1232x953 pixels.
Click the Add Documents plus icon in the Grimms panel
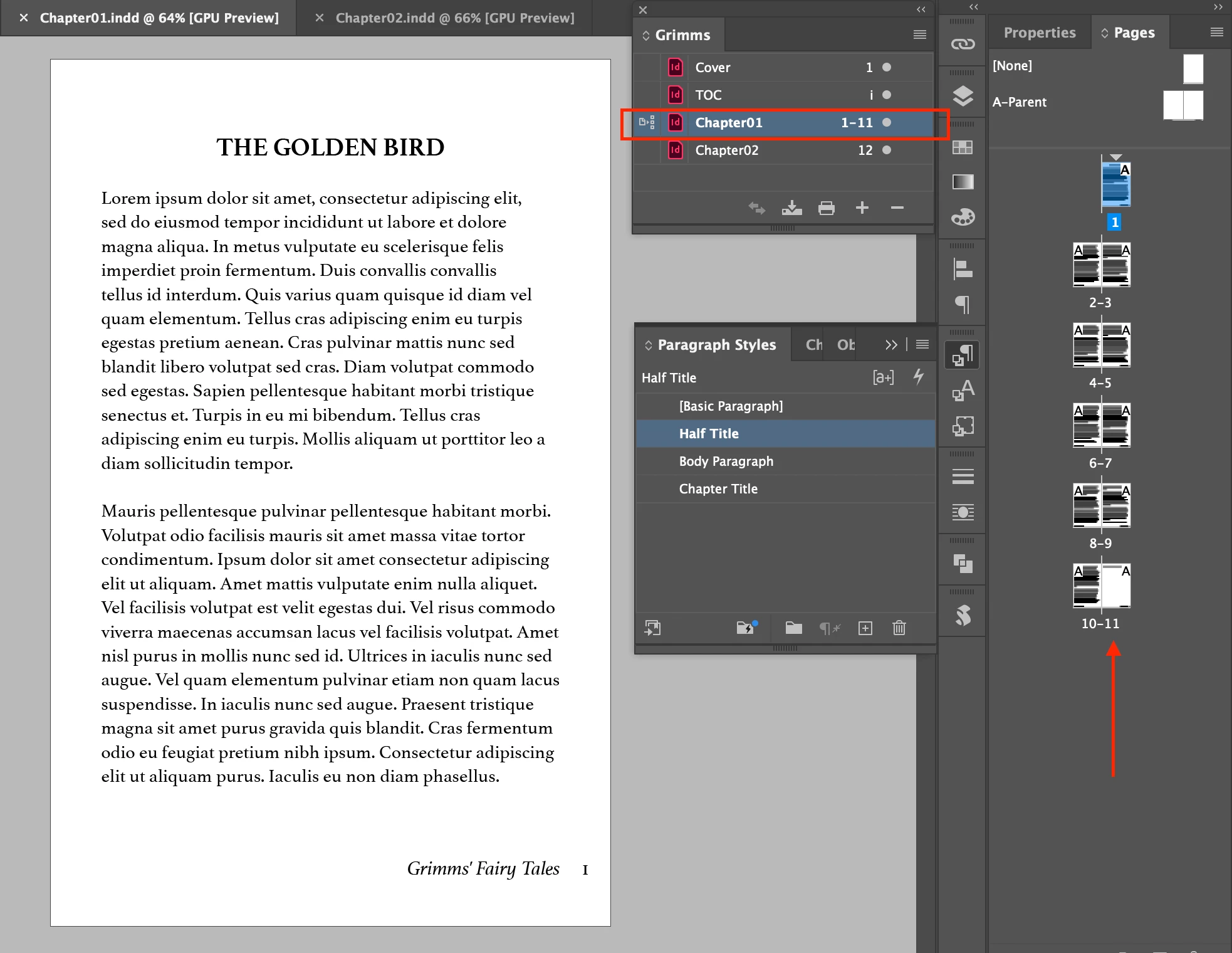[x=862, y=208]
